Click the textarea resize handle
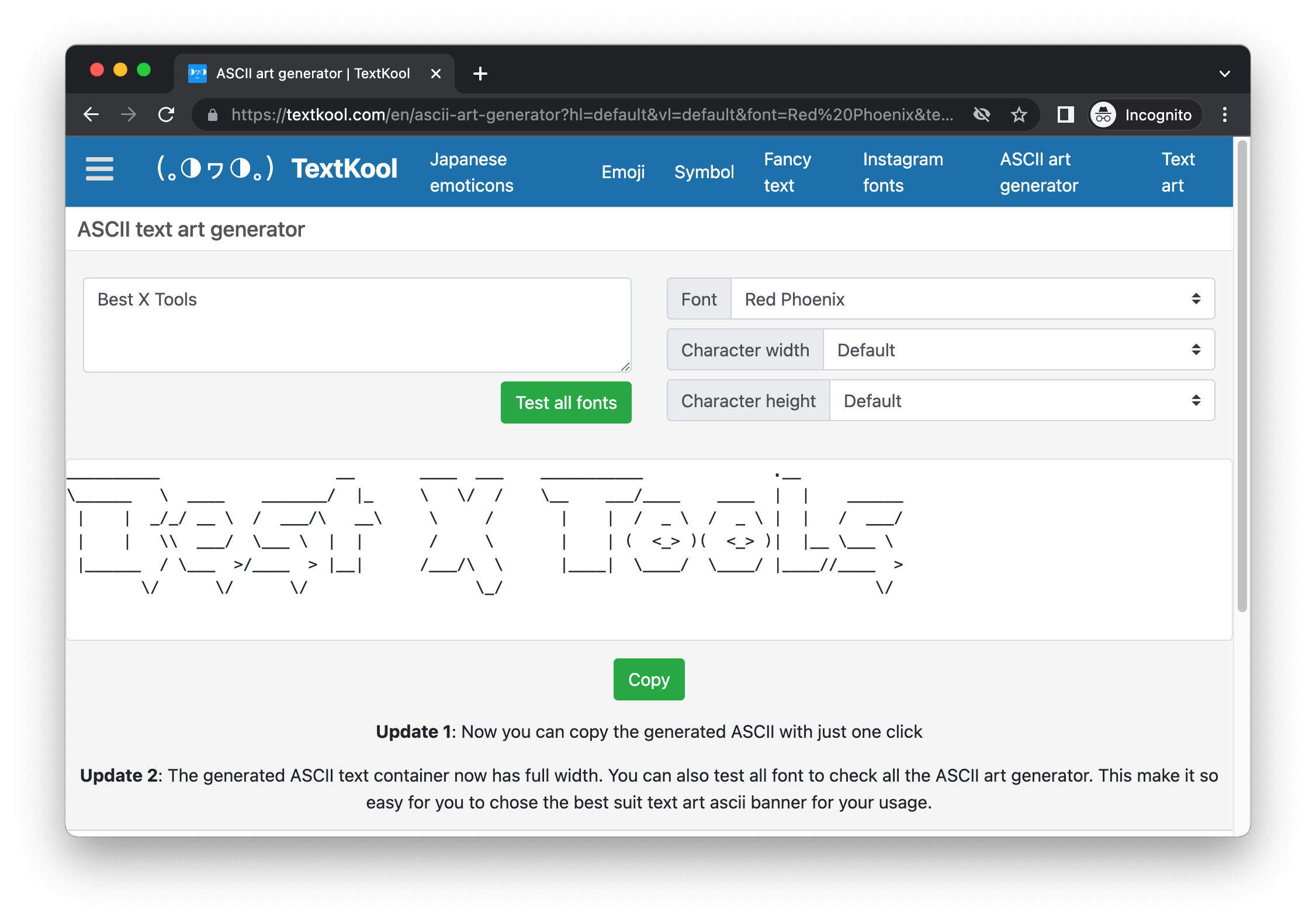 [625, 366]
